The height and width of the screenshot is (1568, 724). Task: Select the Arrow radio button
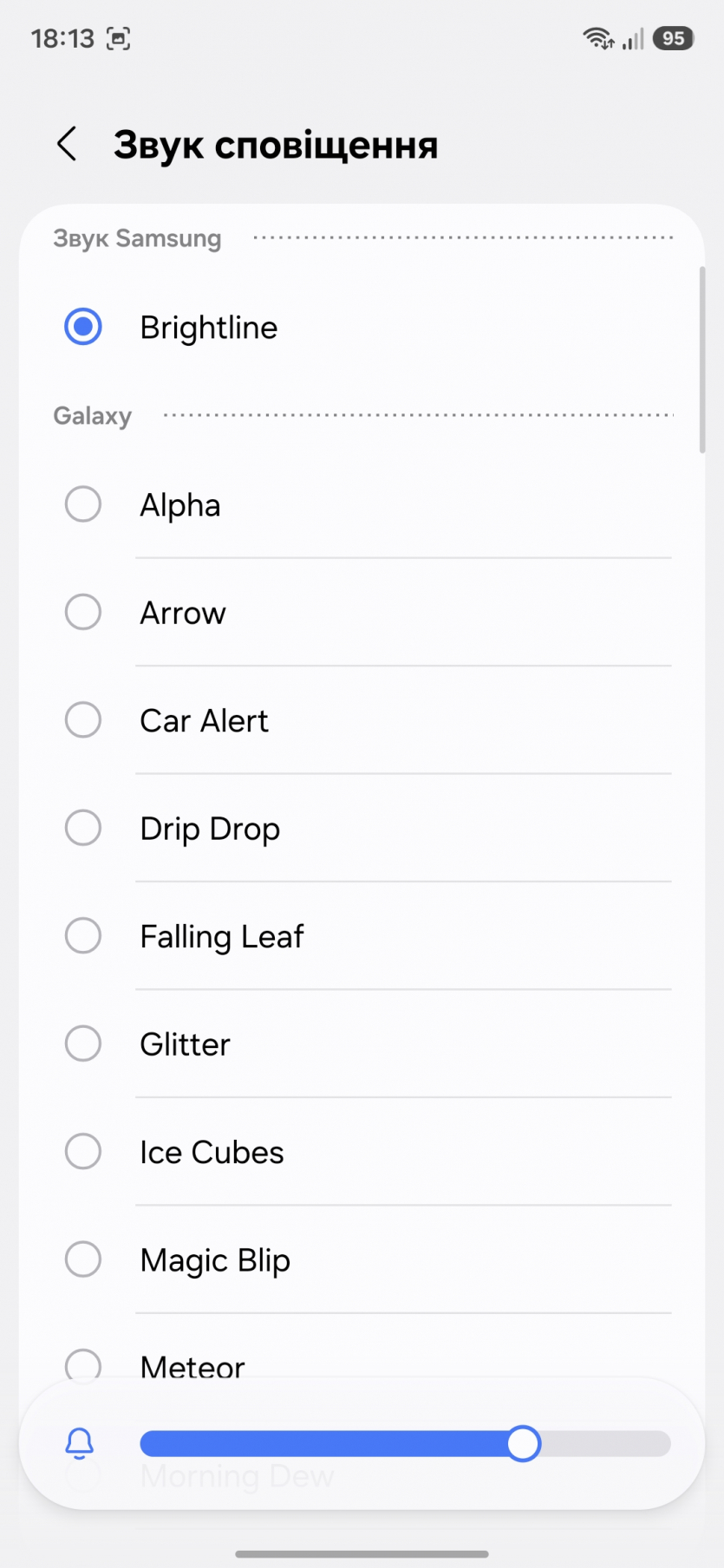(83, 612)
